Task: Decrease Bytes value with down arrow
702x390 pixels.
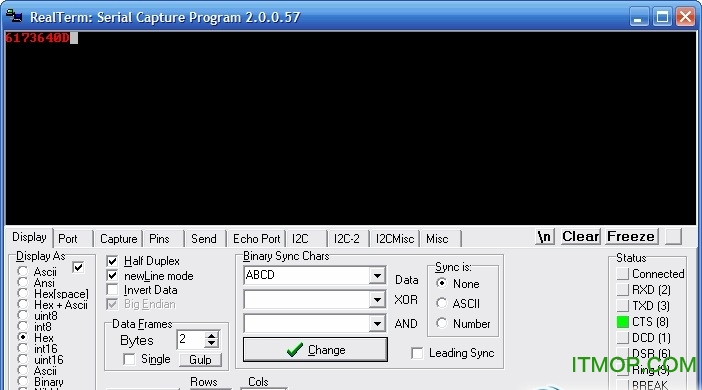Action: tap(211, 343)
